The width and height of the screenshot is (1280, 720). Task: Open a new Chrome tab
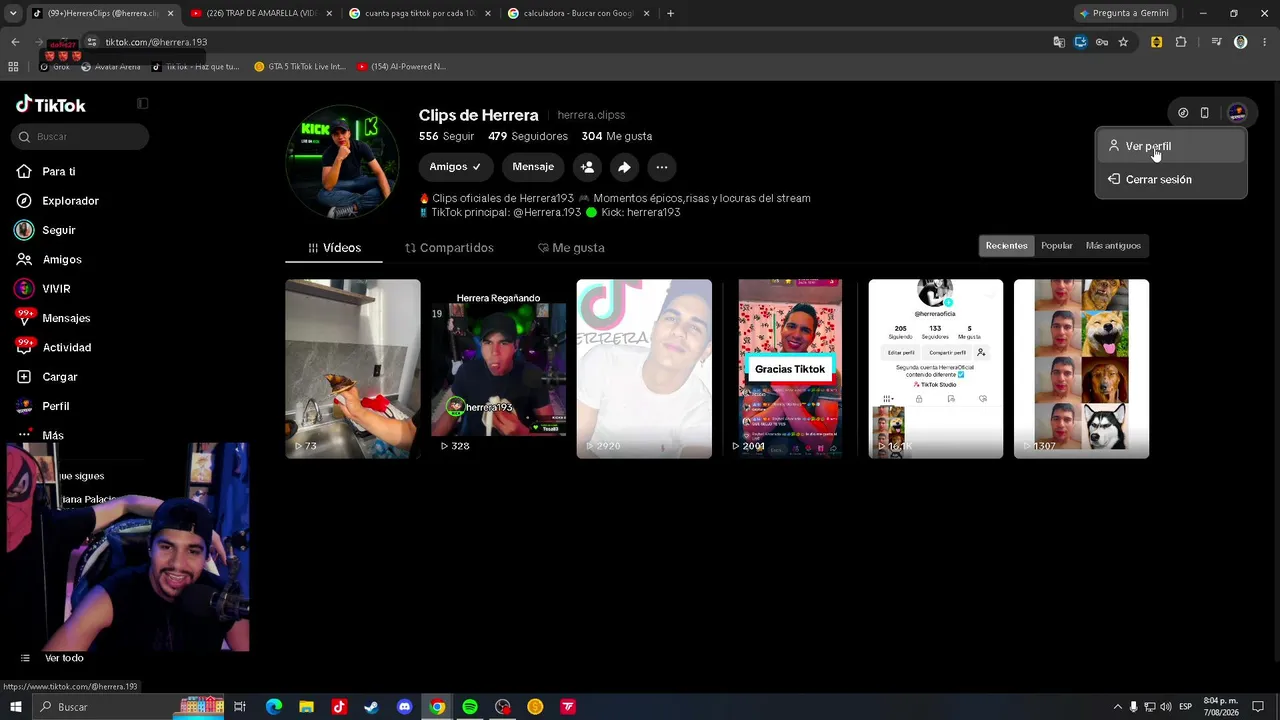[x=670, y=13]
